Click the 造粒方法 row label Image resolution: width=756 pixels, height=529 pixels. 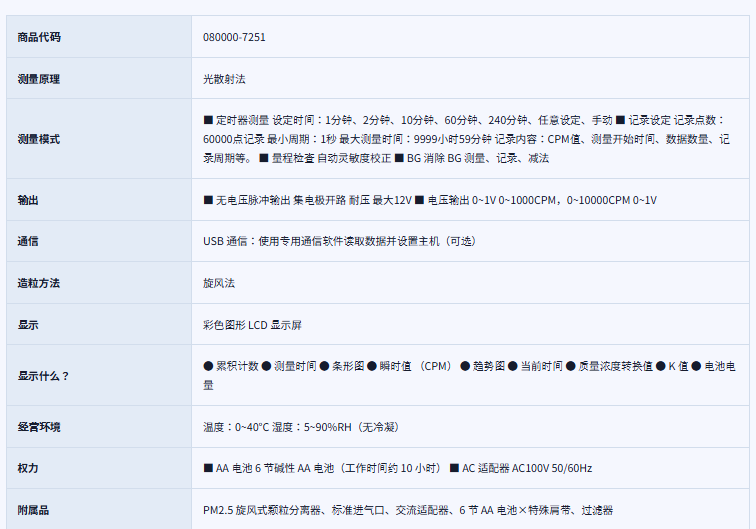pyautogui.click(x=39, y=283)
